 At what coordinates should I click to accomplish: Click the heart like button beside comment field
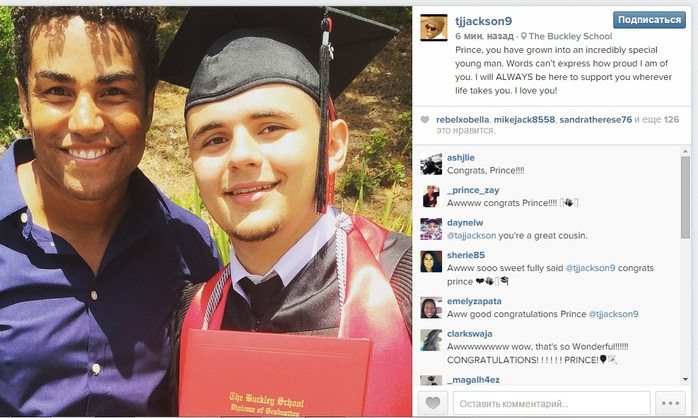[433, 403]
